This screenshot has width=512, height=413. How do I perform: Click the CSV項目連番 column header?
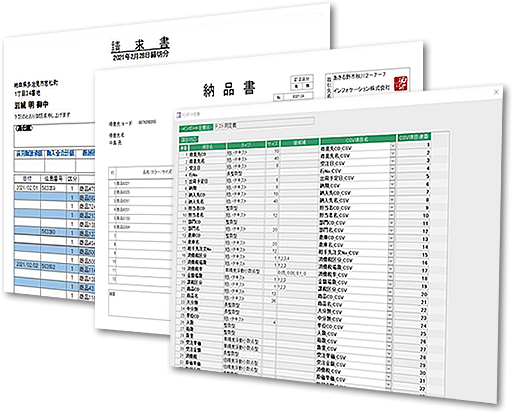tap(414, 137)
